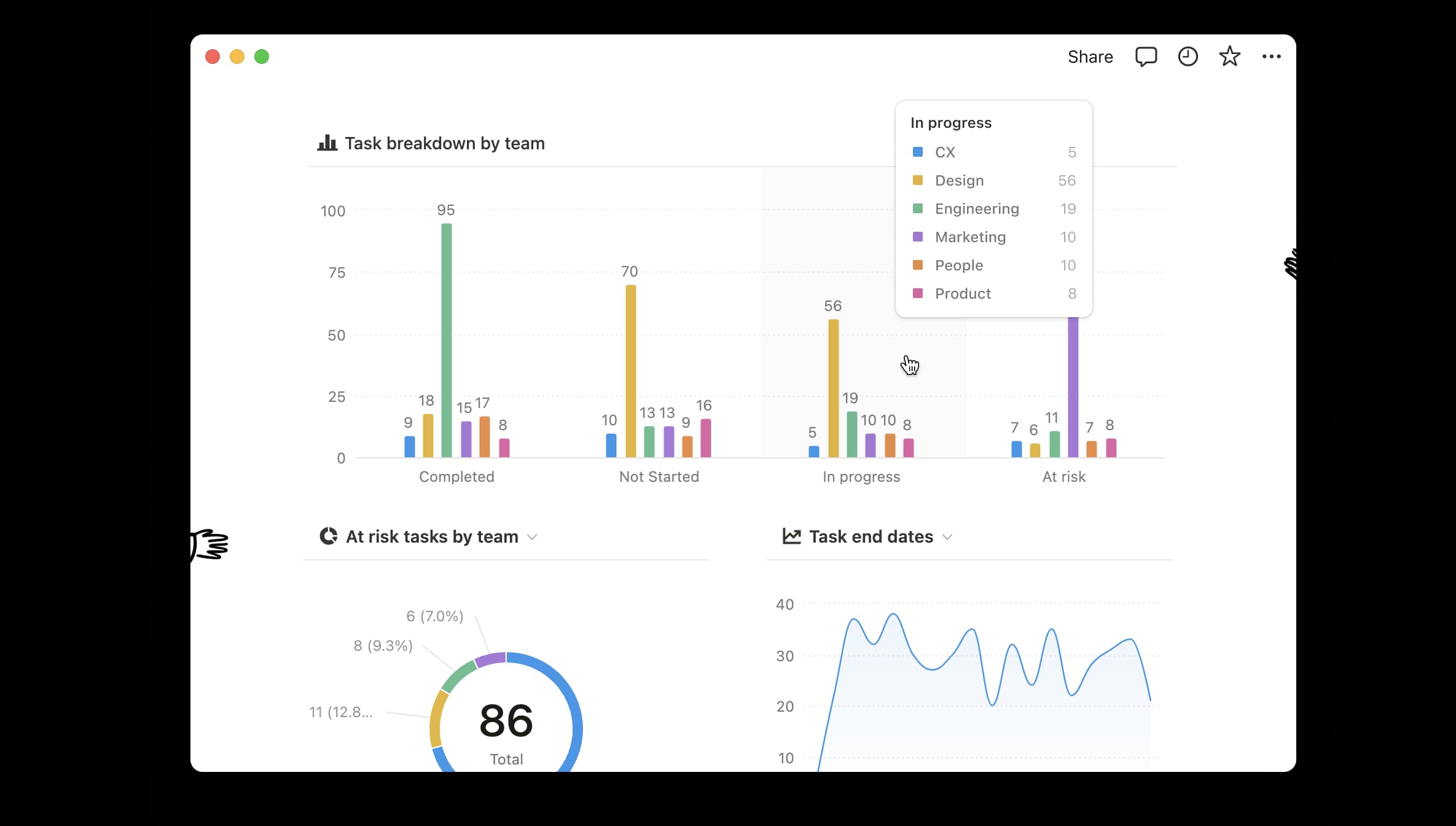This screenshot has height=826, width=1456.
Task: Click the yellow Design swatch in tooltip
Action: click(x=918, y=180)
